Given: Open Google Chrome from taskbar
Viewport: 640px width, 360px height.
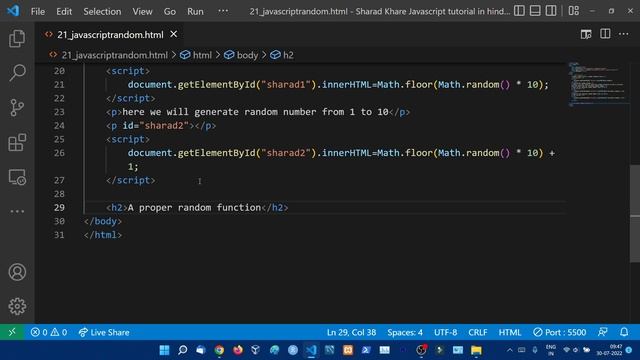Looking at the screenshot, I should [219, 350].
